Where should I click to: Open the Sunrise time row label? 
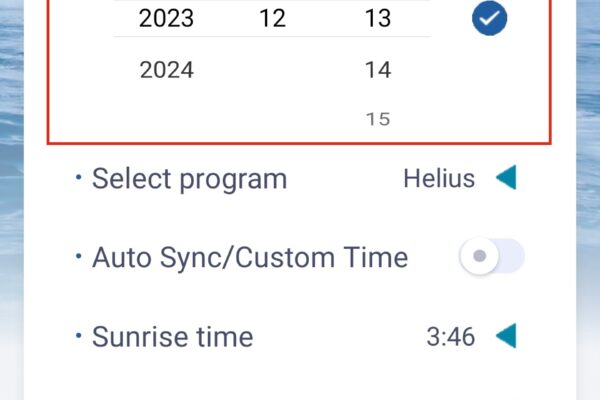(x=173, y=337)
